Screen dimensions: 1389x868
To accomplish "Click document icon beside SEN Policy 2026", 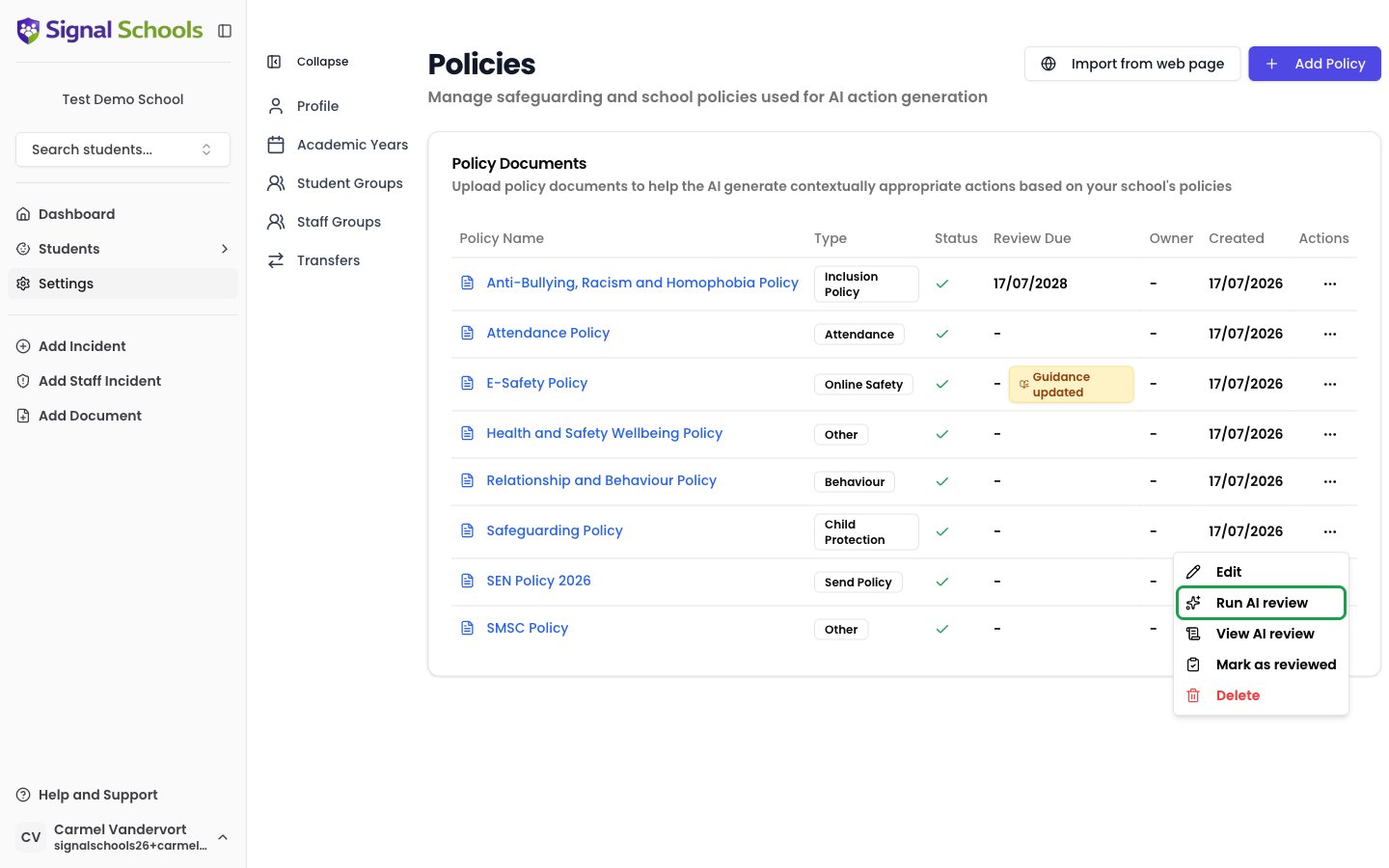I will [468, 581].
